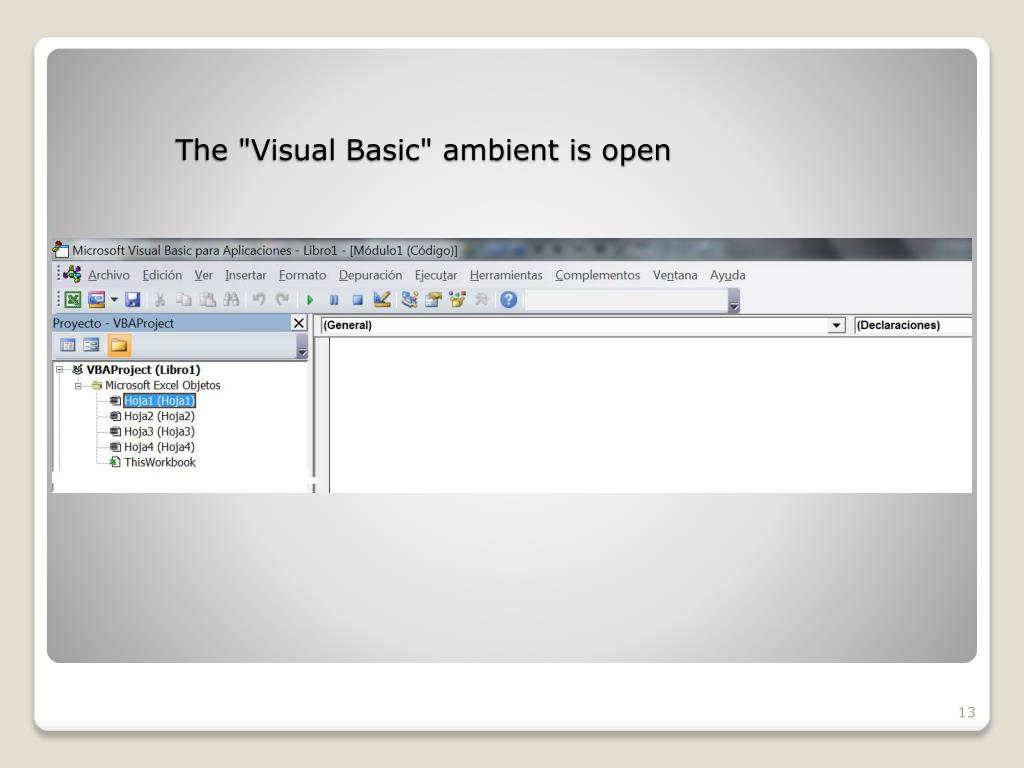Close the Proyecto - VBAProject panel
The width and height of the screenshot is (1024, 768).
(x=298, y=323)
